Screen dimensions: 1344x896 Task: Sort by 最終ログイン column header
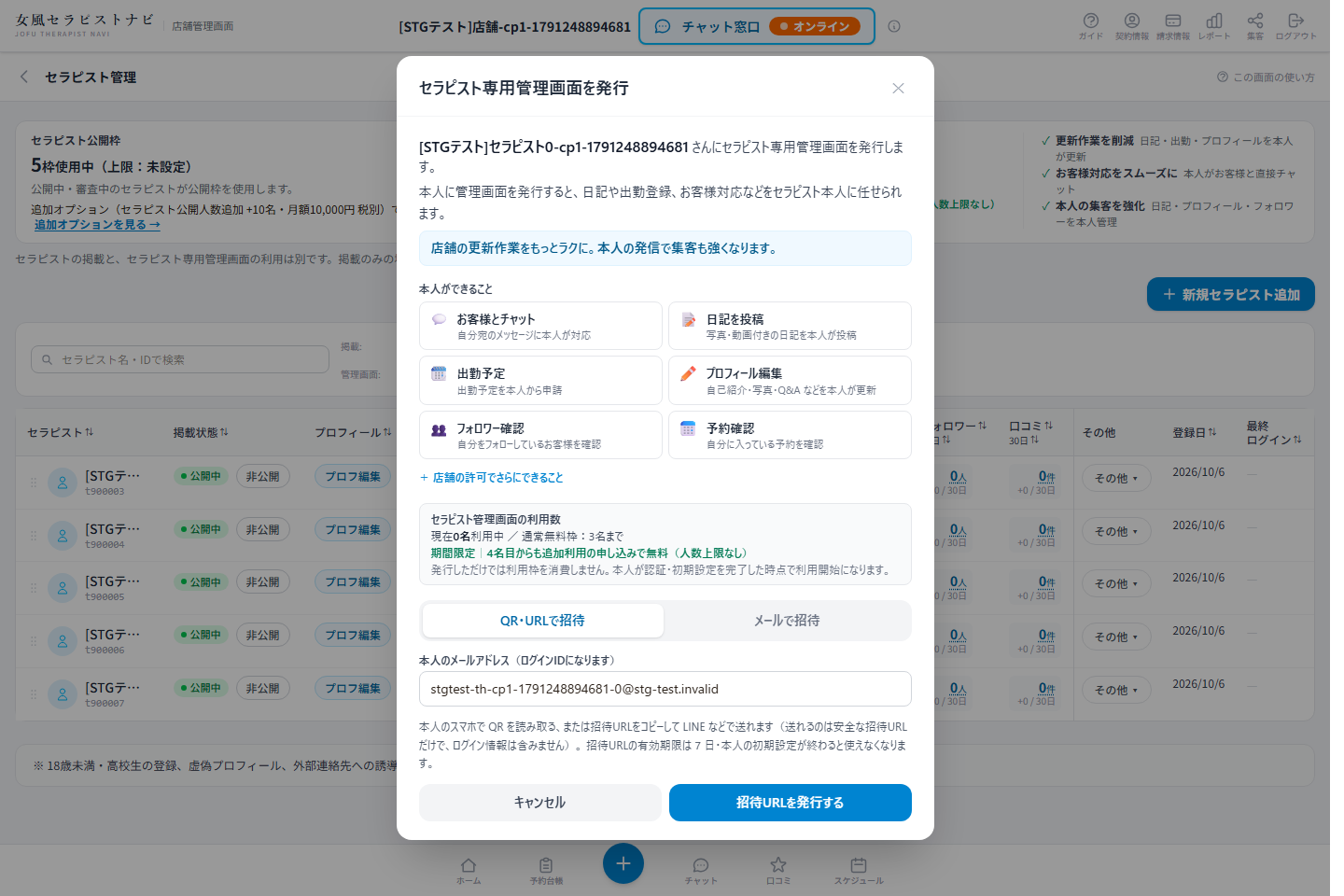pyautogui.click(x=1274, y=432)
